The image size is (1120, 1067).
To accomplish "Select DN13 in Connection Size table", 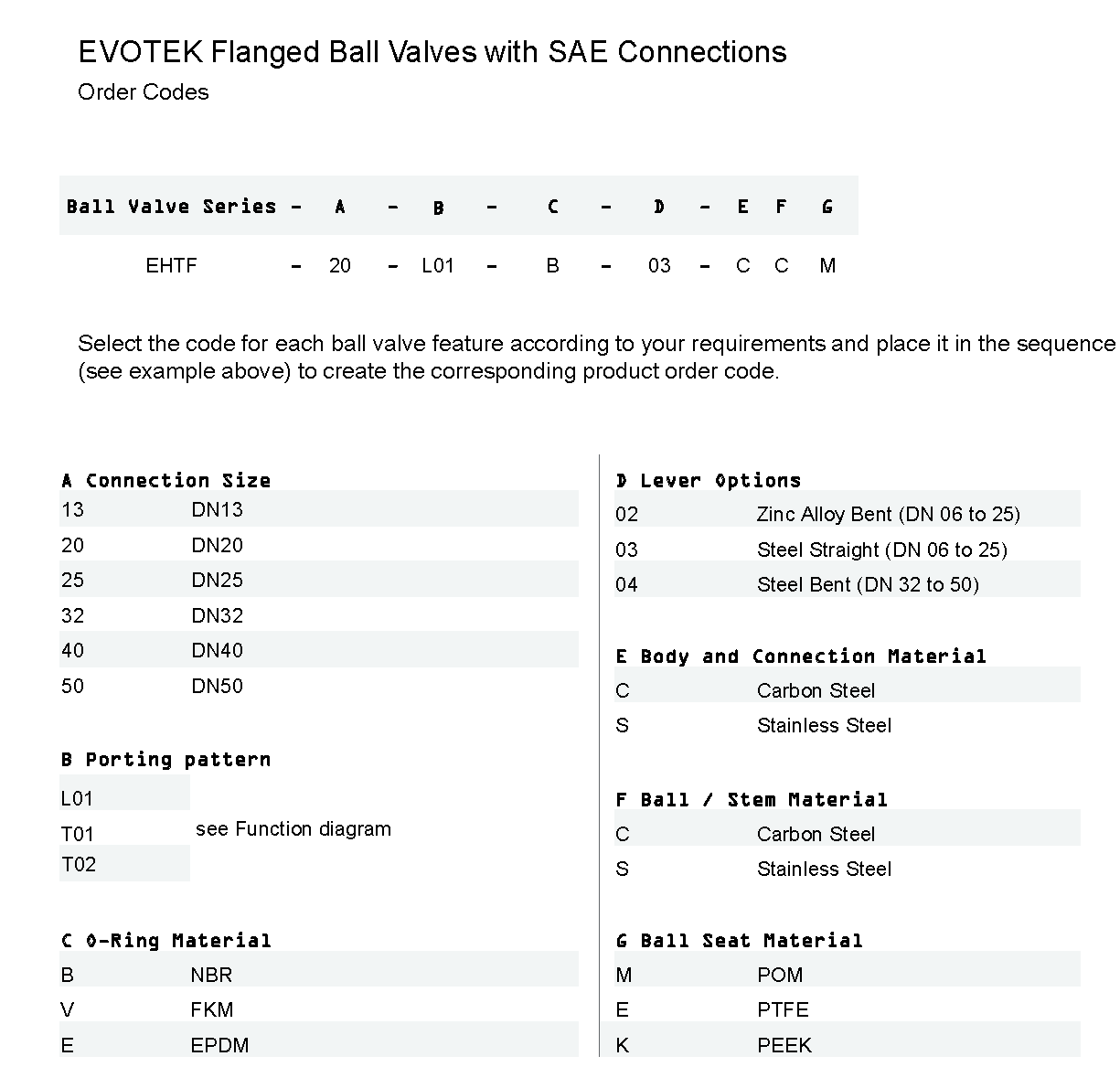I will [217, 510].
